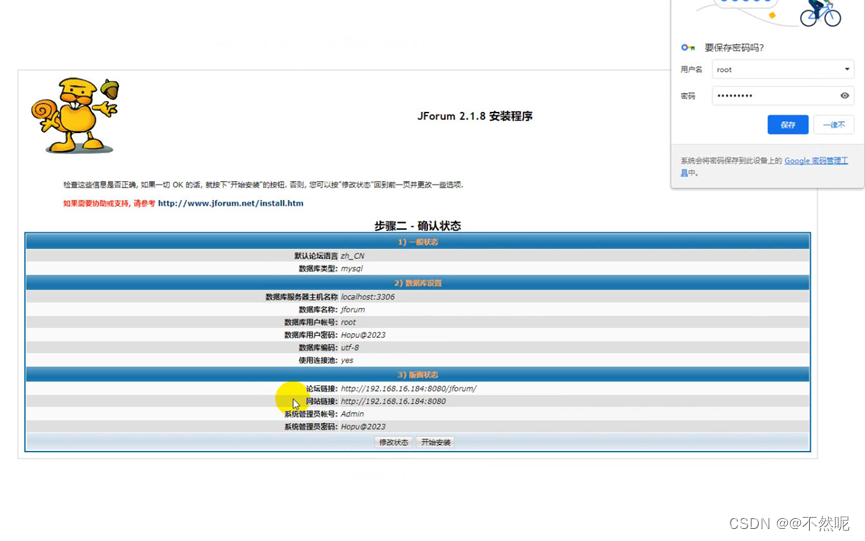Click the JForum squirrel mascot logo
Viewport: 865px width, 541px height.
pyautogui.click(x=75, y=115)
